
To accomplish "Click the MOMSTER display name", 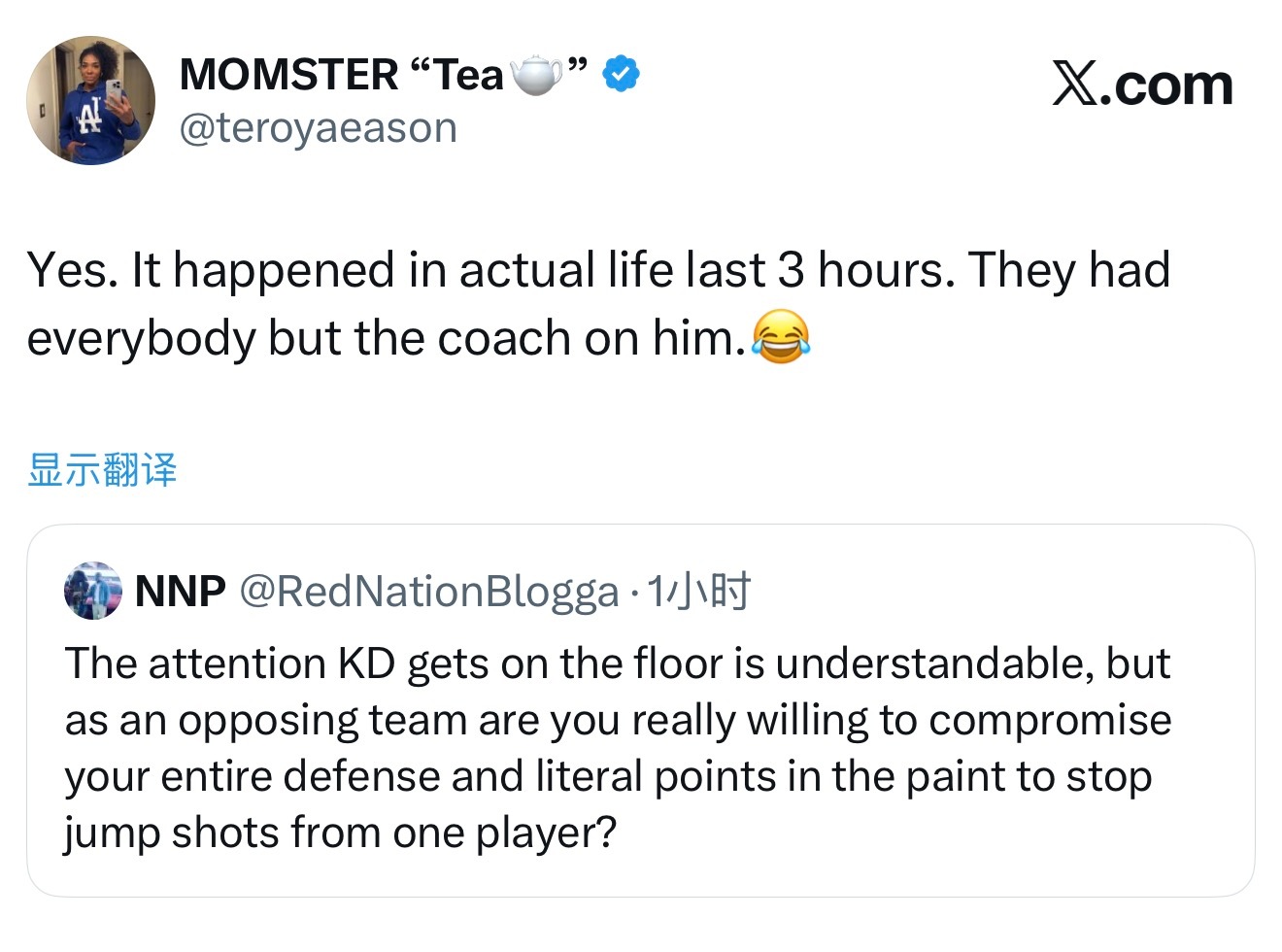I will tap(288, 75).
